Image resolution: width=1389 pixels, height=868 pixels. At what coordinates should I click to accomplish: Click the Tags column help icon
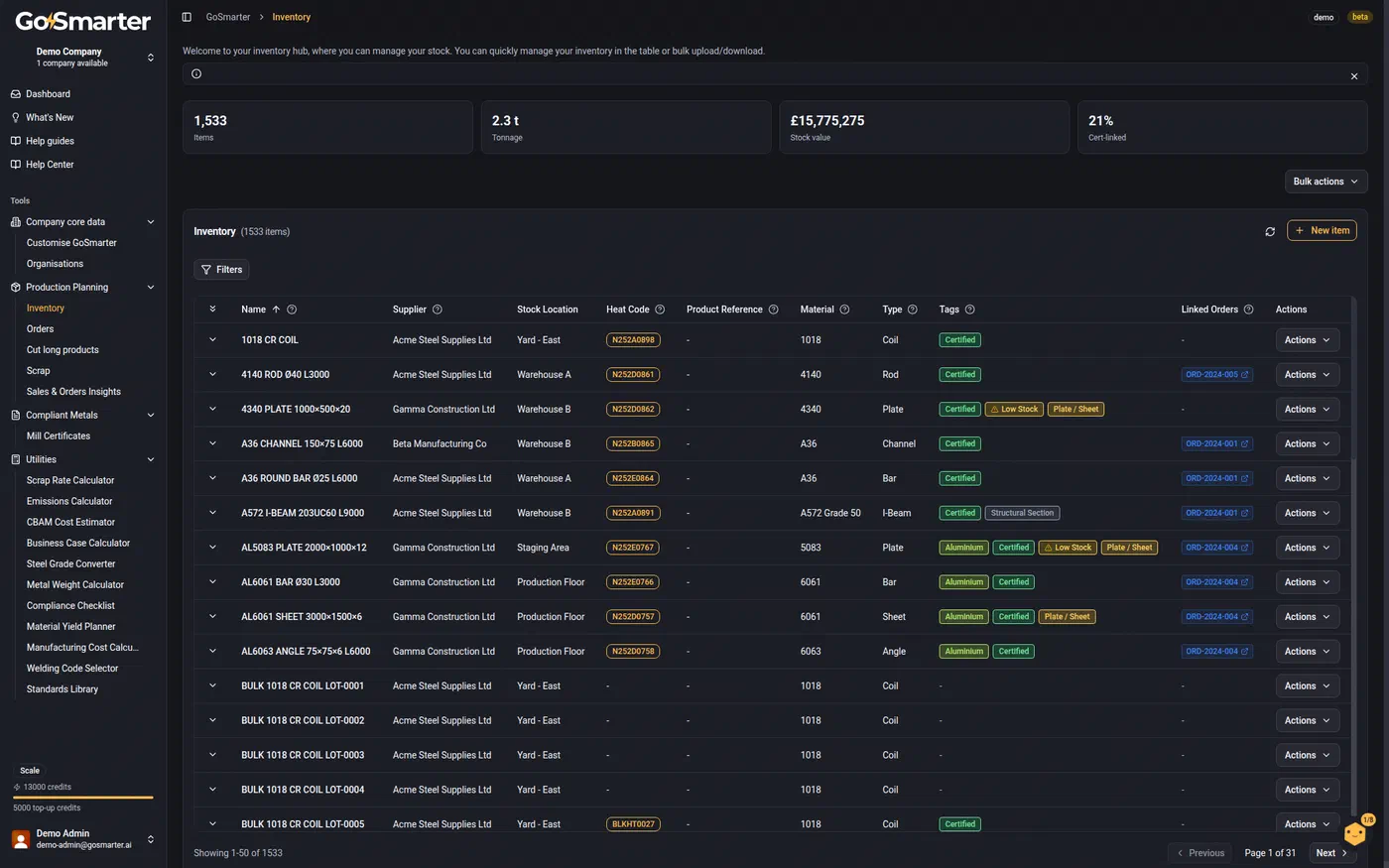pyautogui.click(x=970, y=310)
